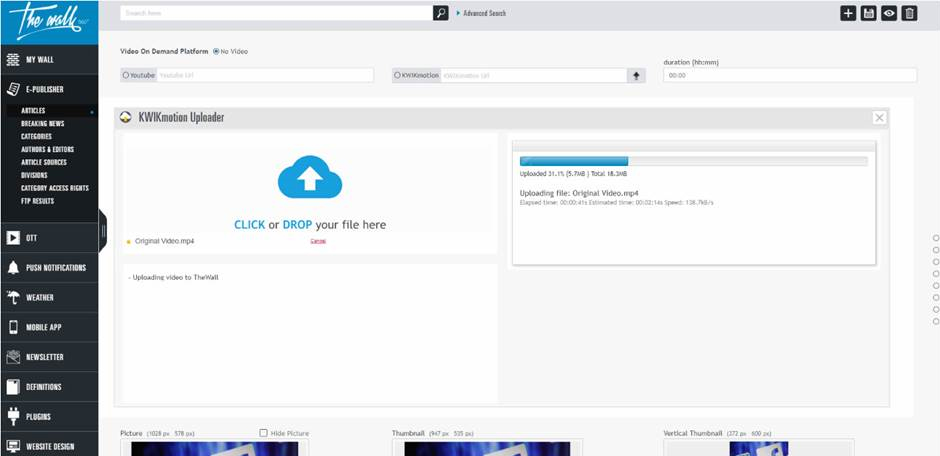Open the OTT menu
940x456 pixels.
tap(49, 238)
